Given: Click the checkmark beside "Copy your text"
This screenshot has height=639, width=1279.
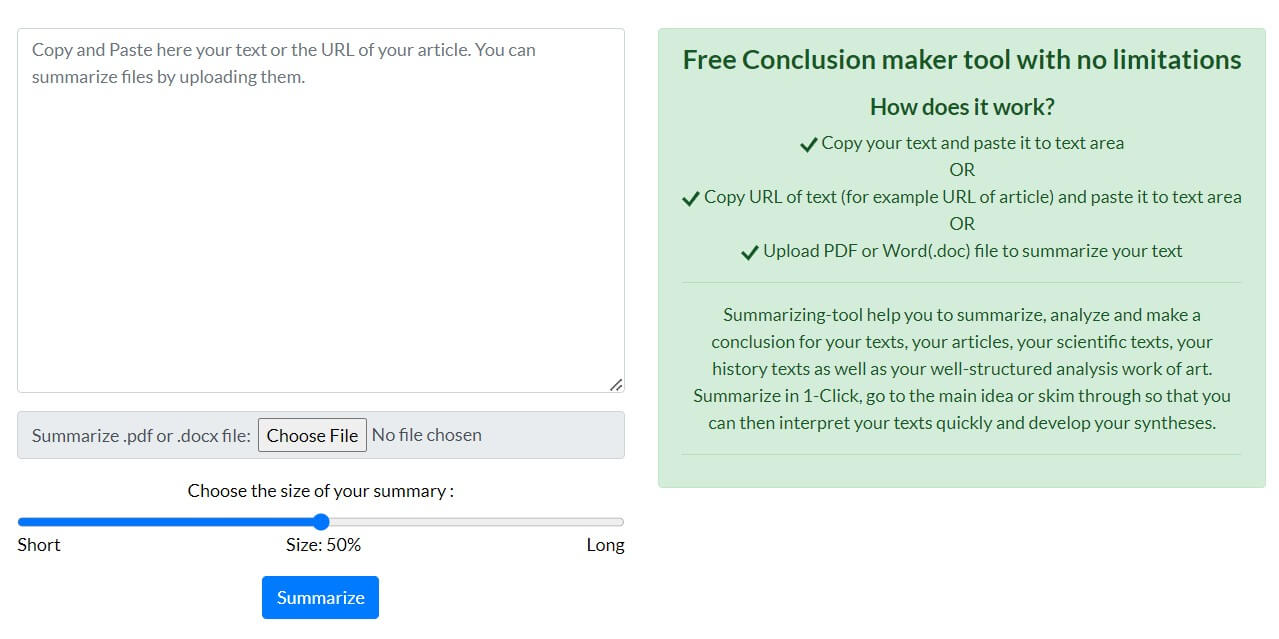Looking at the screenshot, I should click(809, 144).
